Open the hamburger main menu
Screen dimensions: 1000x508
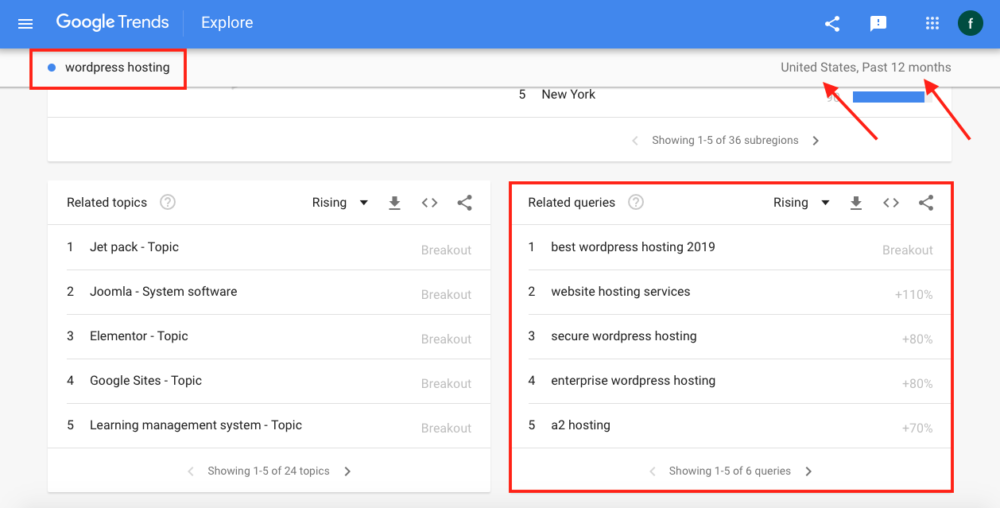pos(26,23)
